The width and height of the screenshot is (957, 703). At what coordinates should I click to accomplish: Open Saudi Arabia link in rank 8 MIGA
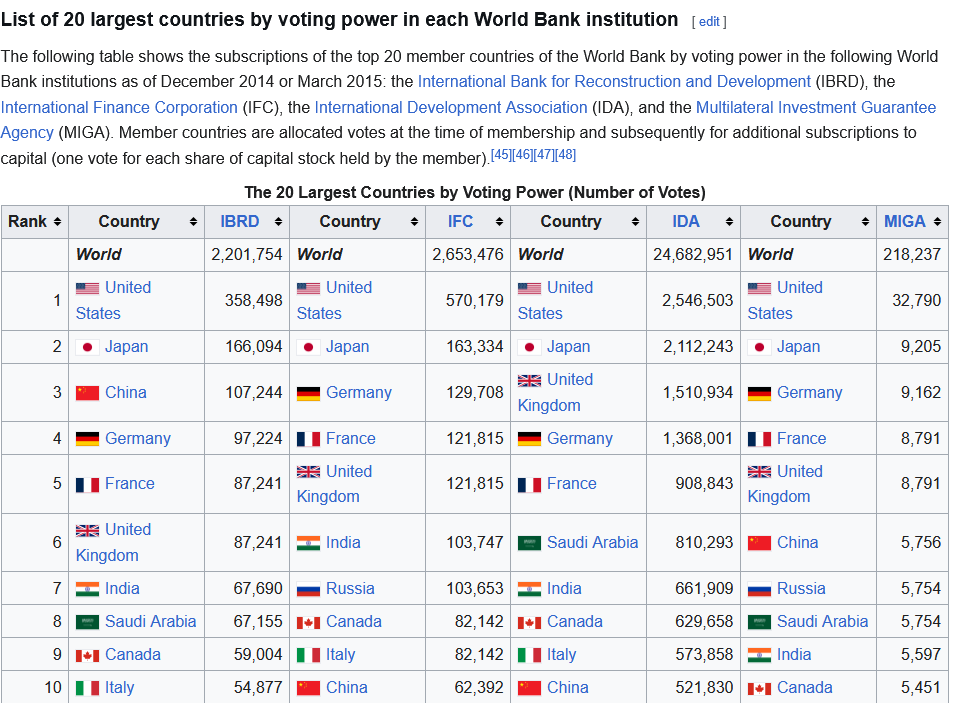click(x=823, y=622)
